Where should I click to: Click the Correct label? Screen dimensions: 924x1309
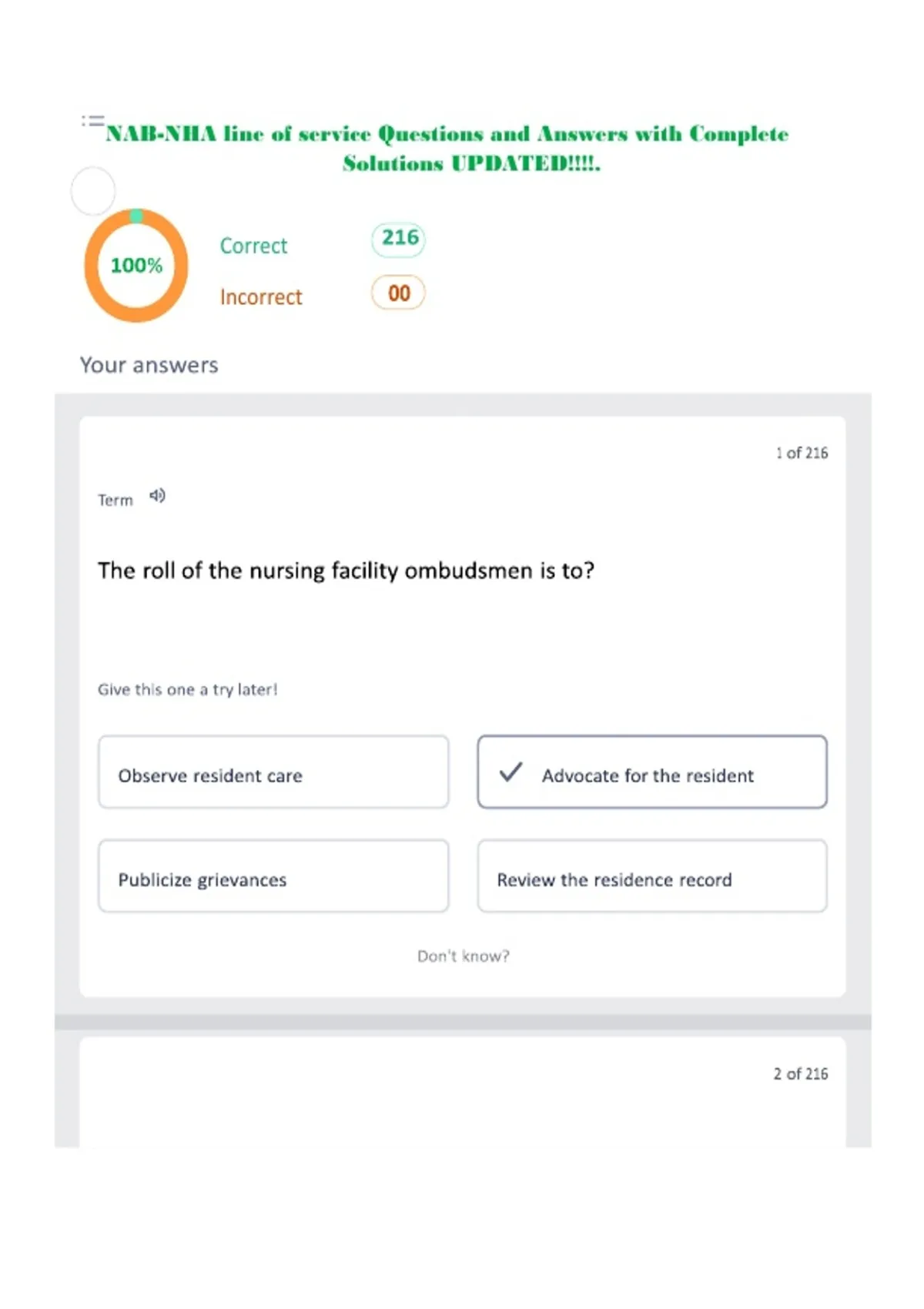[253, 246]
